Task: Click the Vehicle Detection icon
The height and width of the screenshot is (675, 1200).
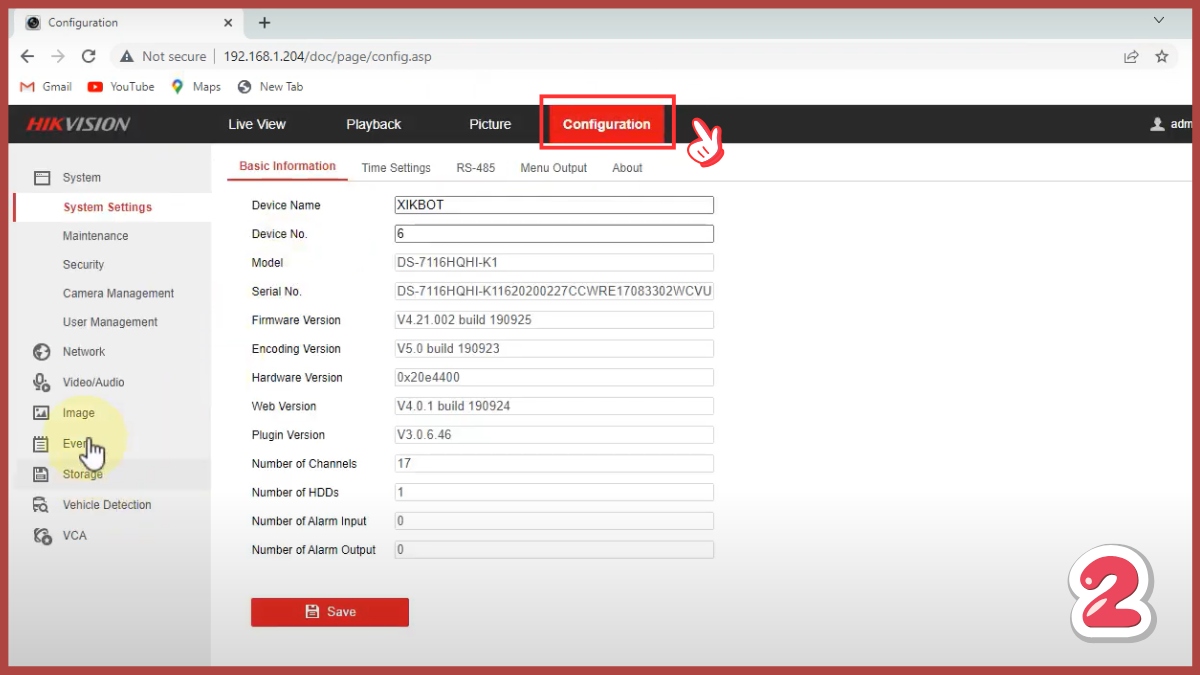Action: (x=42, y=505)
